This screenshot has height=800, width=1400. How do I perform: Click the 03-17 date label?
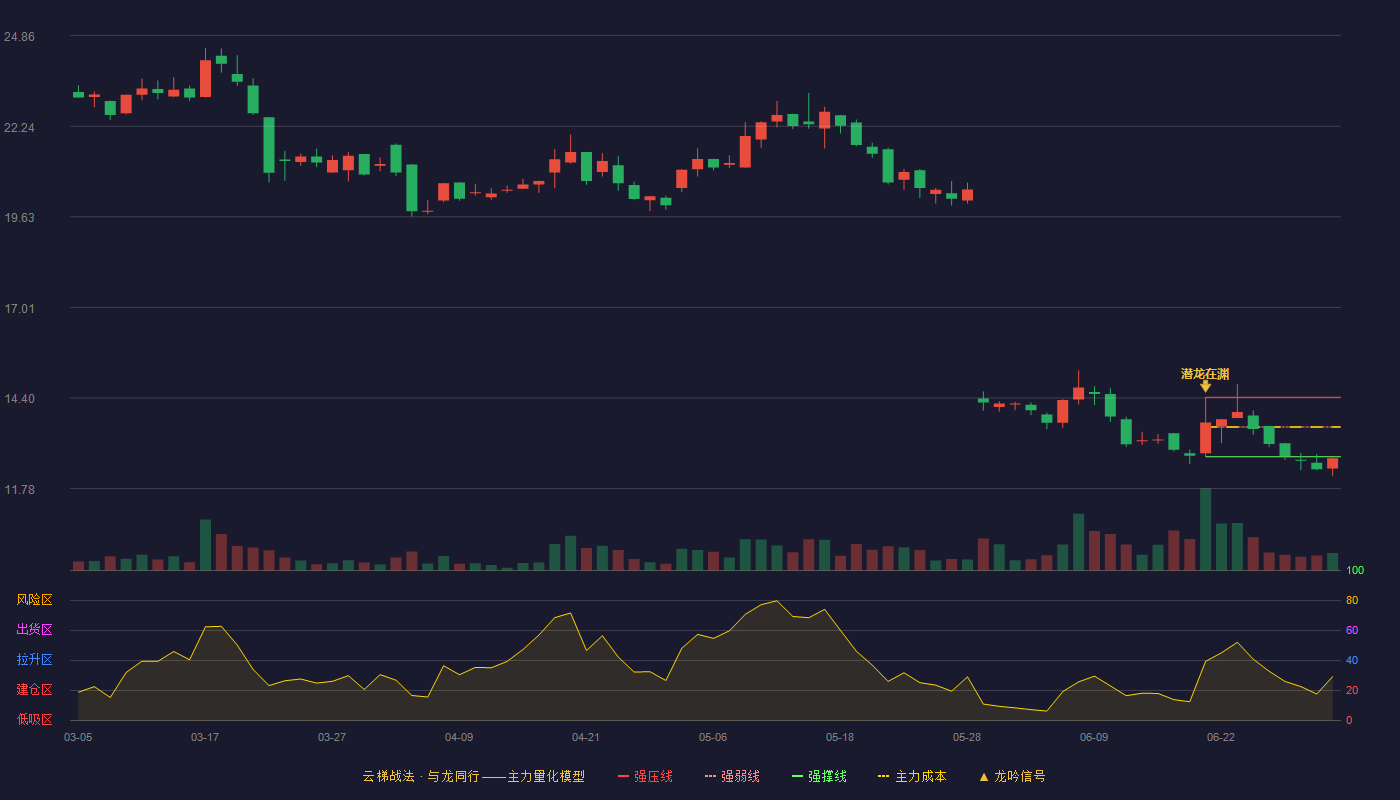pos(205,737)
